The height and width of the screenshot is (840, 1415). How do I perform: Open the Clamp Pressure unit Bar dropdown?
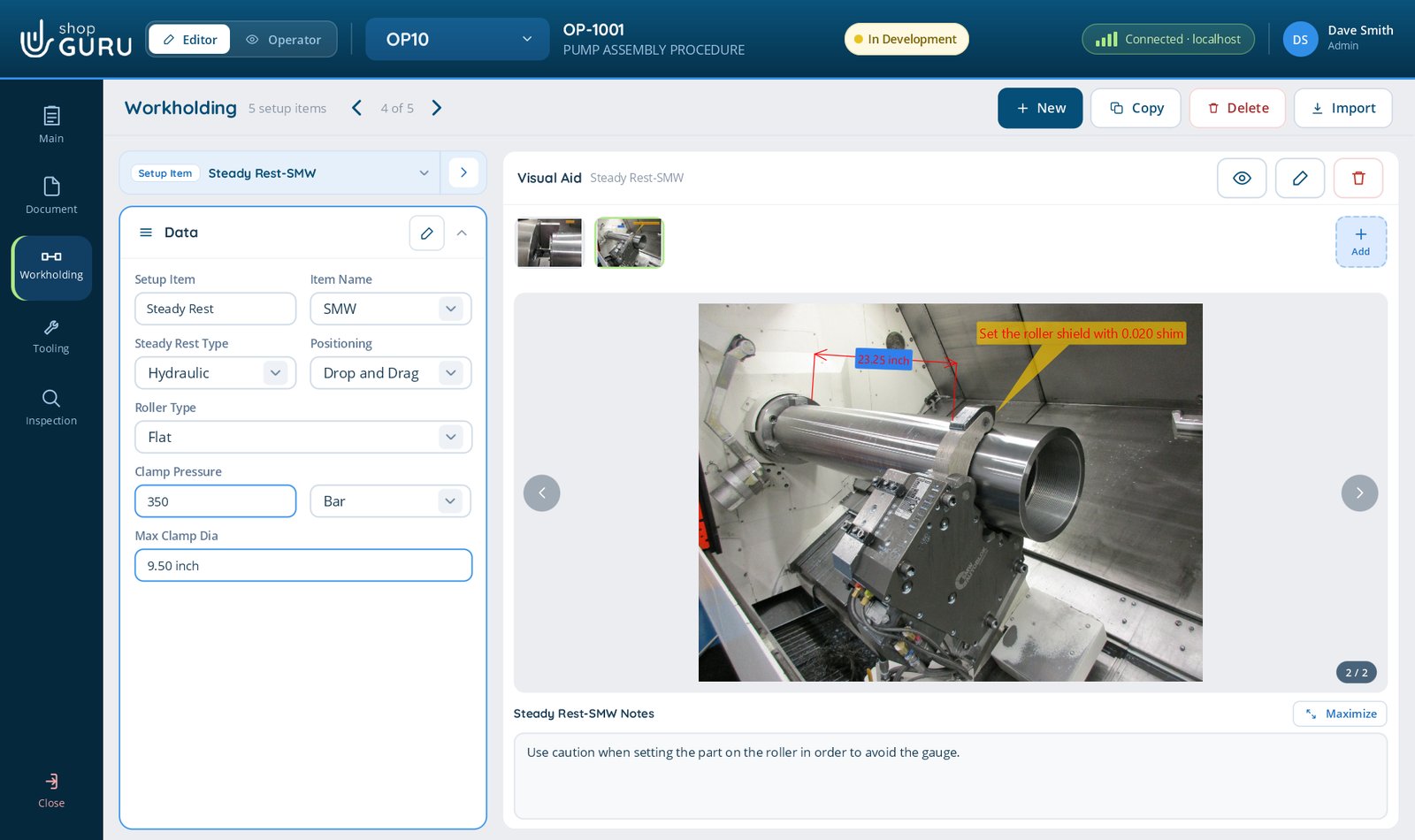tap(391, 501)
